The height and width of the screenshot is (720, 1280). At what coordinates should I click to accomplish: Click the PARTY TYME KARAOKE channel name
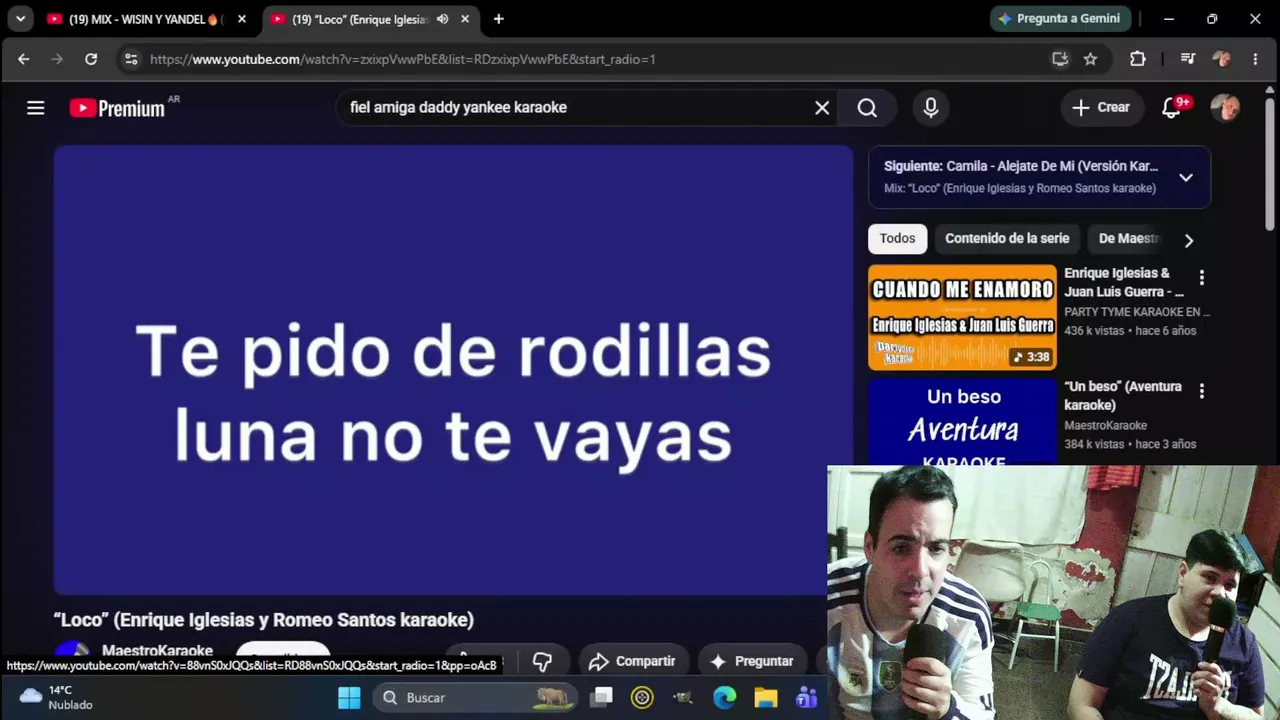click(x=1137, y=312)
